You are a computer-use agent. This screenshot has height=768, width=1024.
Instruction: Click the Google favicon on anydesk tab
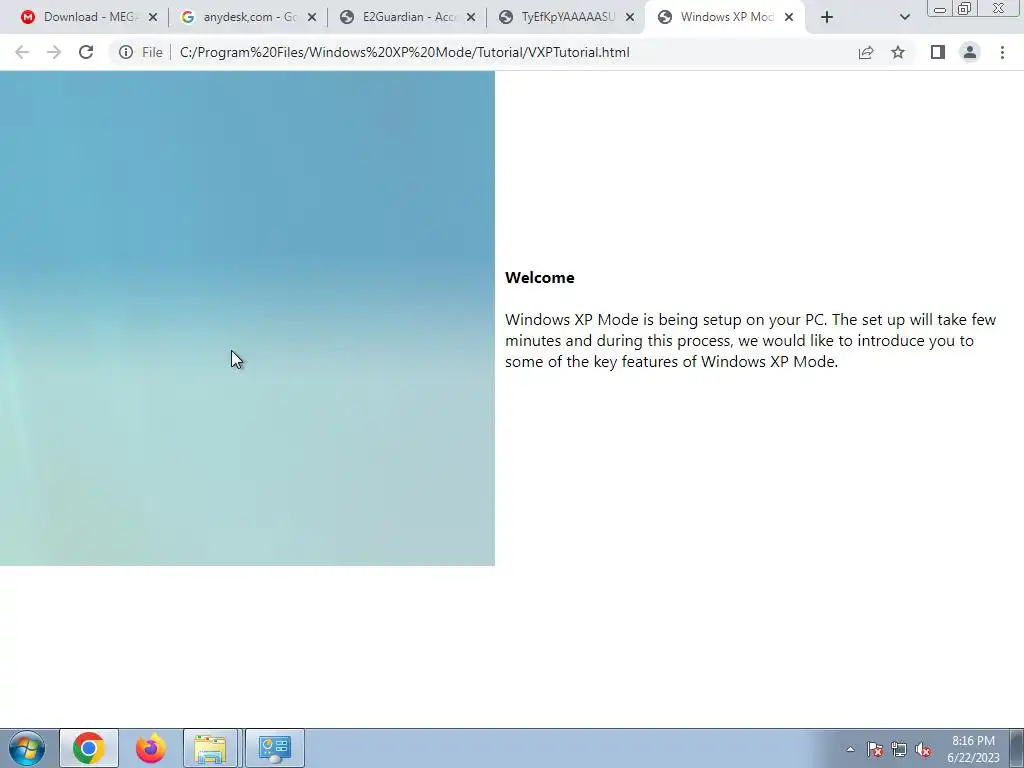tap(187, 17)
